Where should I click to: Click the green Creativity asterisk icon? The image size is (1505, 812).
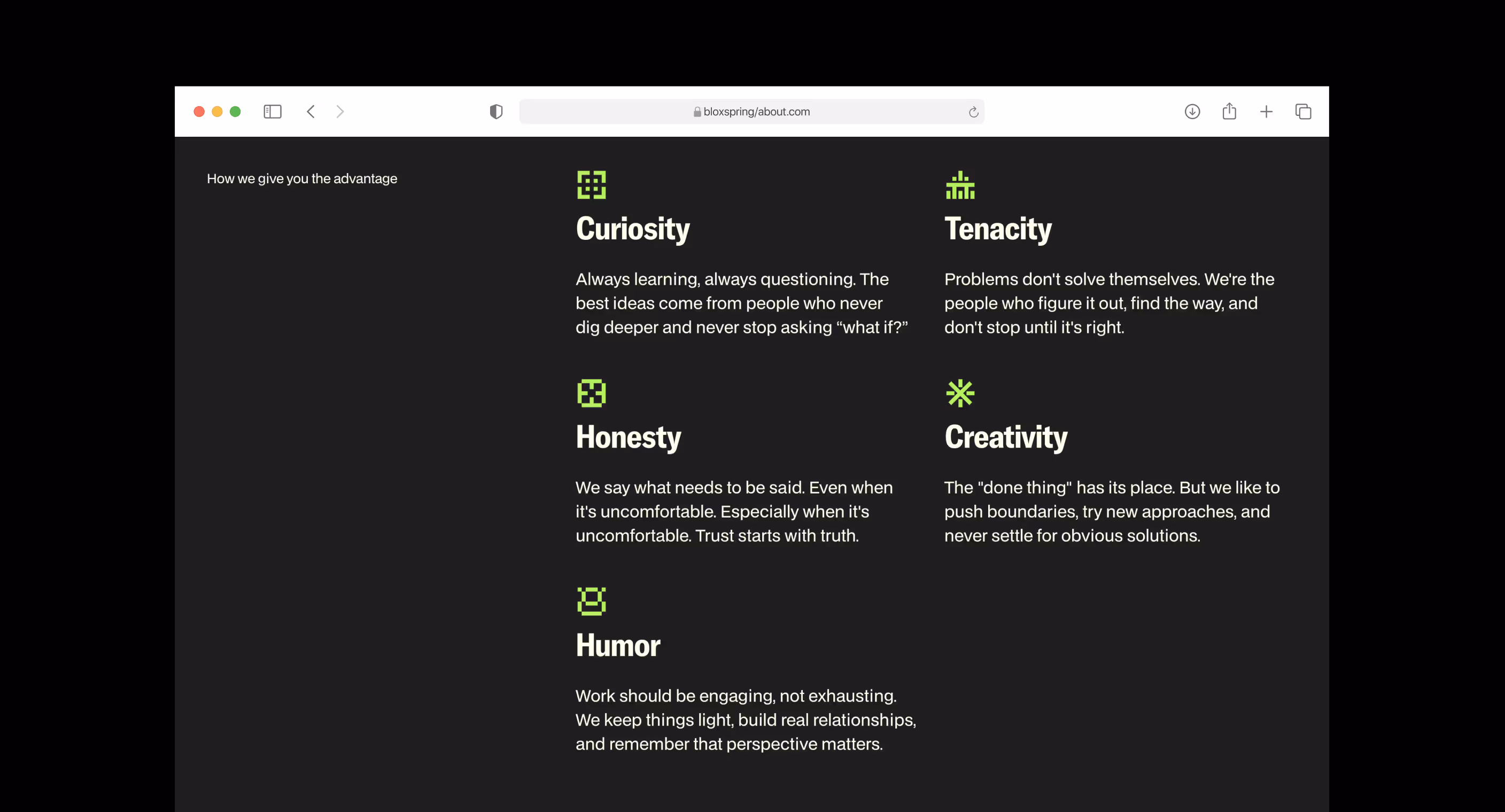960,393
